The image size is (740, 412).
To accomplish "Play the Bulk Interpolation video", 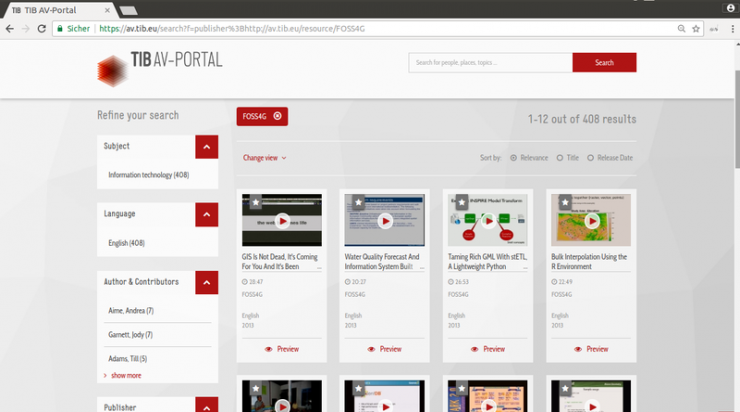I will tap(592, 221).
